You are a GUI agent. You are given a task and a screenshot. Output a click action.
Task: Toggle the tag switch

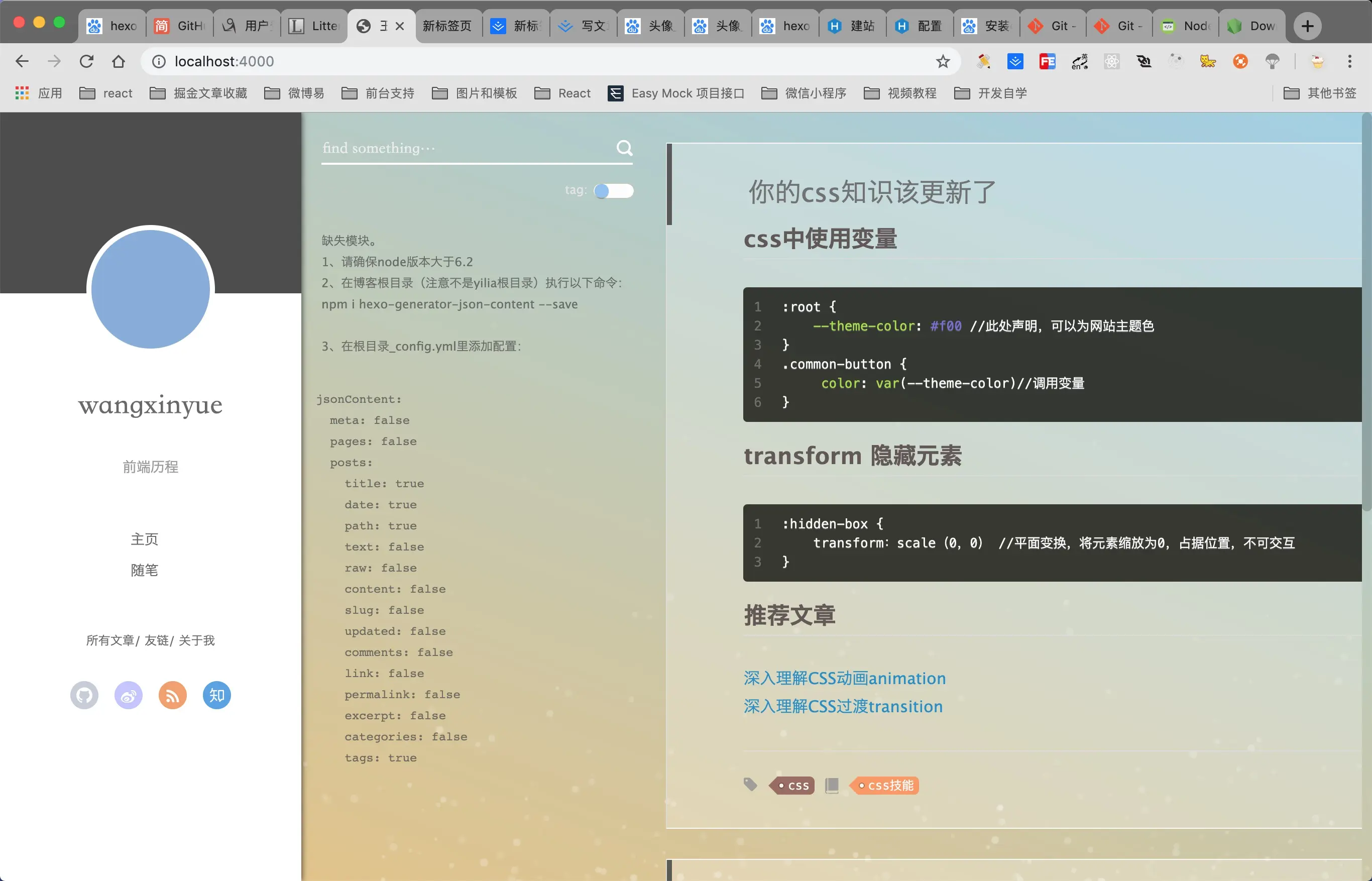pyautogui.click(x=613, y=190)
